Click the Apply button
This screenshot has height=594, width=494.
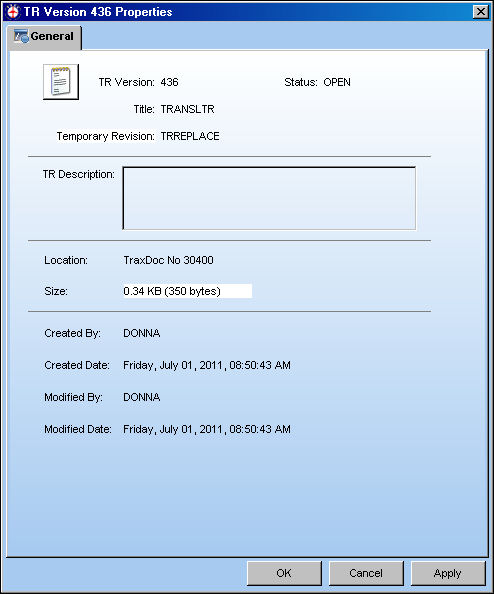click(448, 573)
